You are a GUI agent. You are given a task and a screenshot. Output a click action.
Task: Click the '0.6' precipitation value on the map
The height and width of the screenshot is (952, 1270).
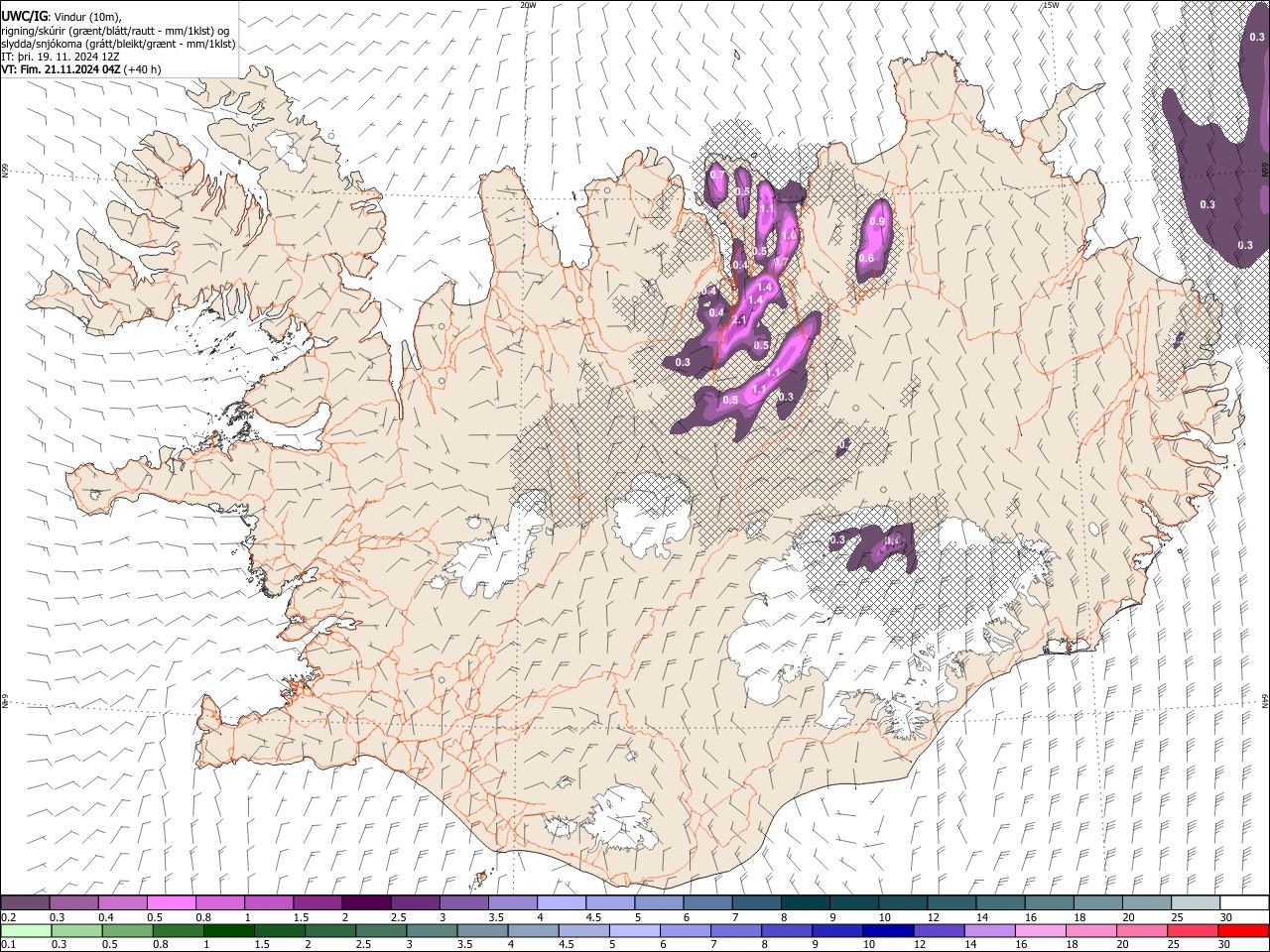(x=866, y=259)
